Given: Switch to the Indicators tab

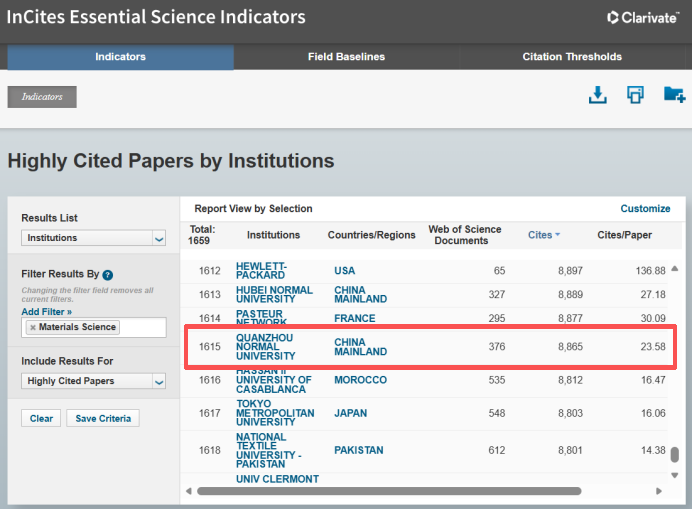Looking at the screenshot, I should [x=120, y=57].
